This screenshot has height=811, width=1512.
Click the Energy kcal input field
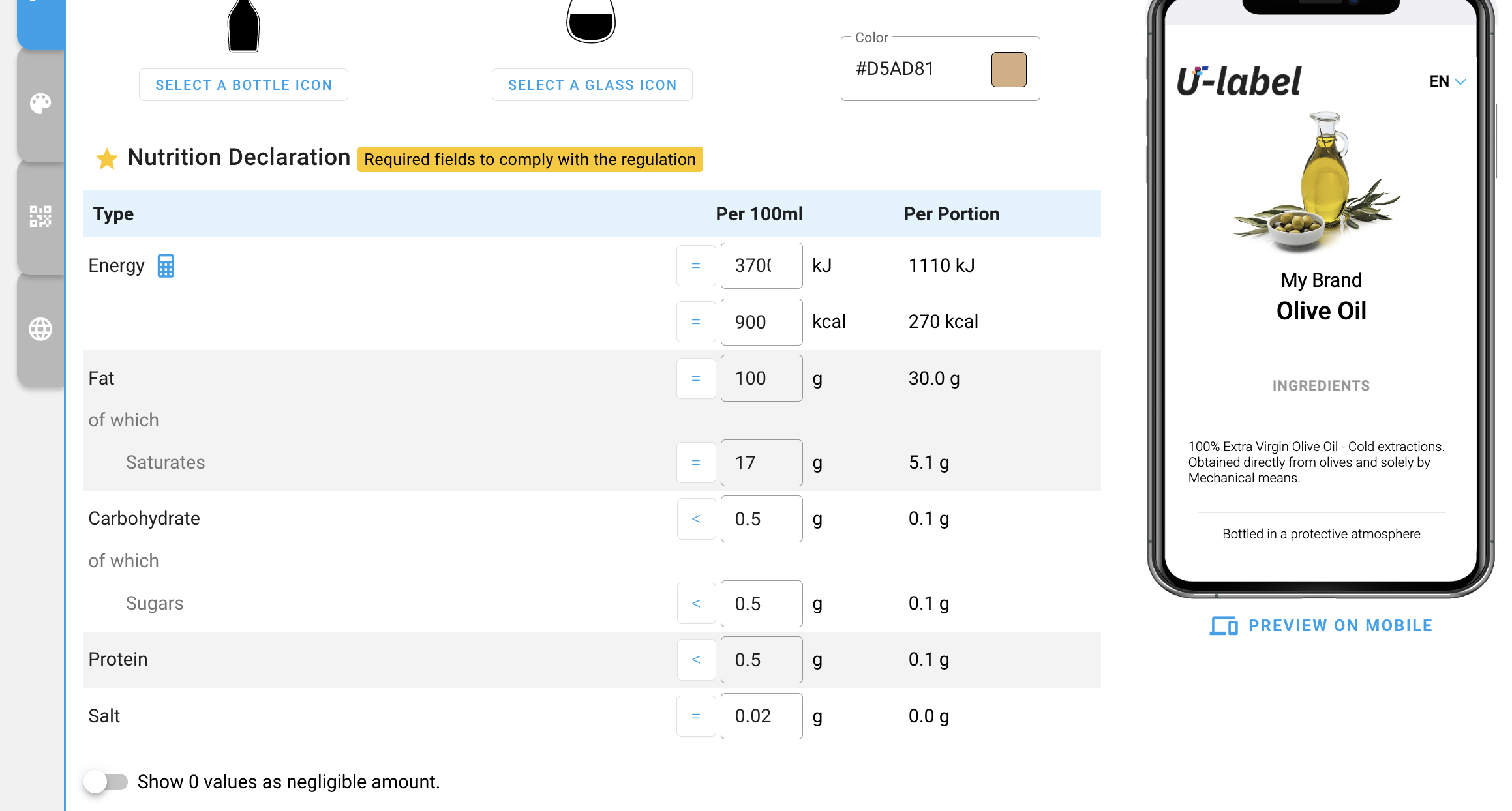pyautogui.click(x=761, y=322)
